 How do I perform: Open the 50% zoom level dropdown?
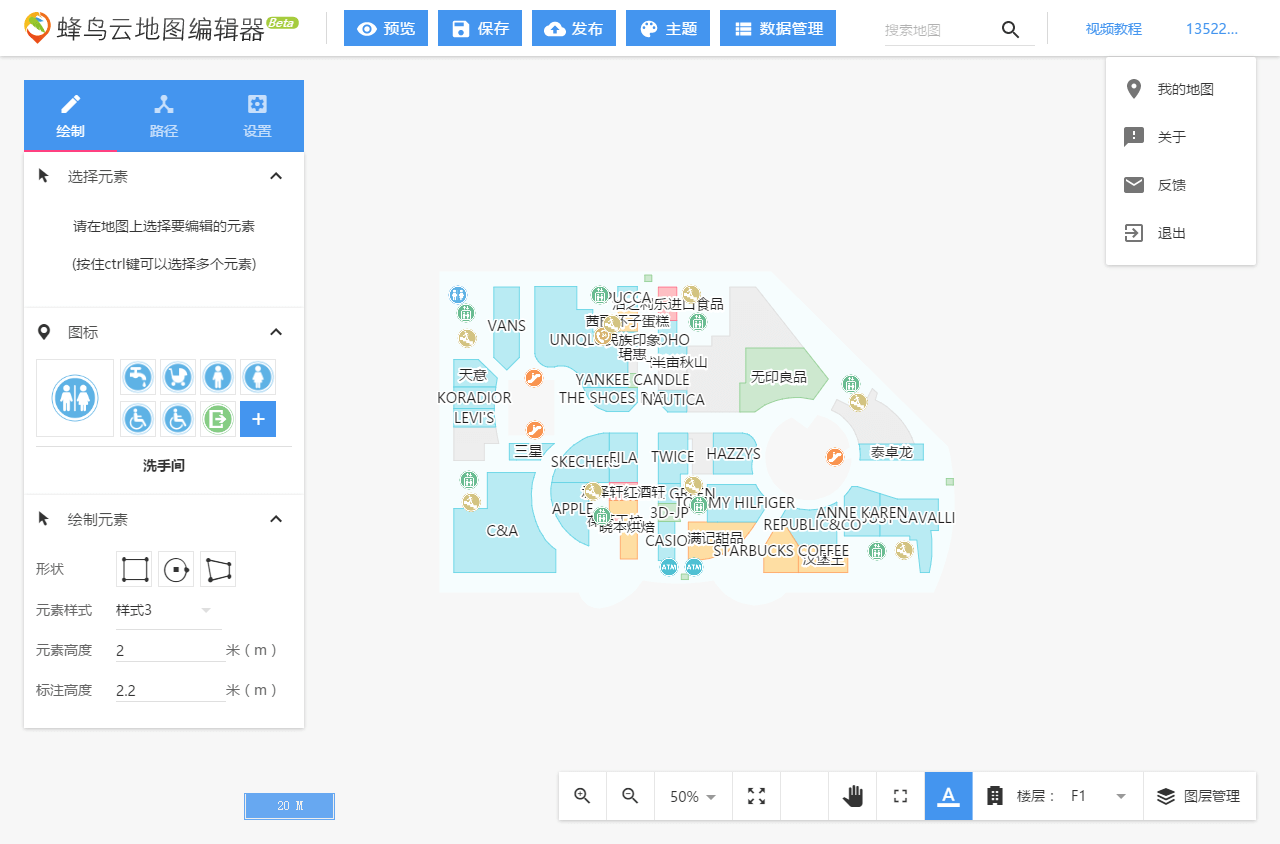(693, 796)
